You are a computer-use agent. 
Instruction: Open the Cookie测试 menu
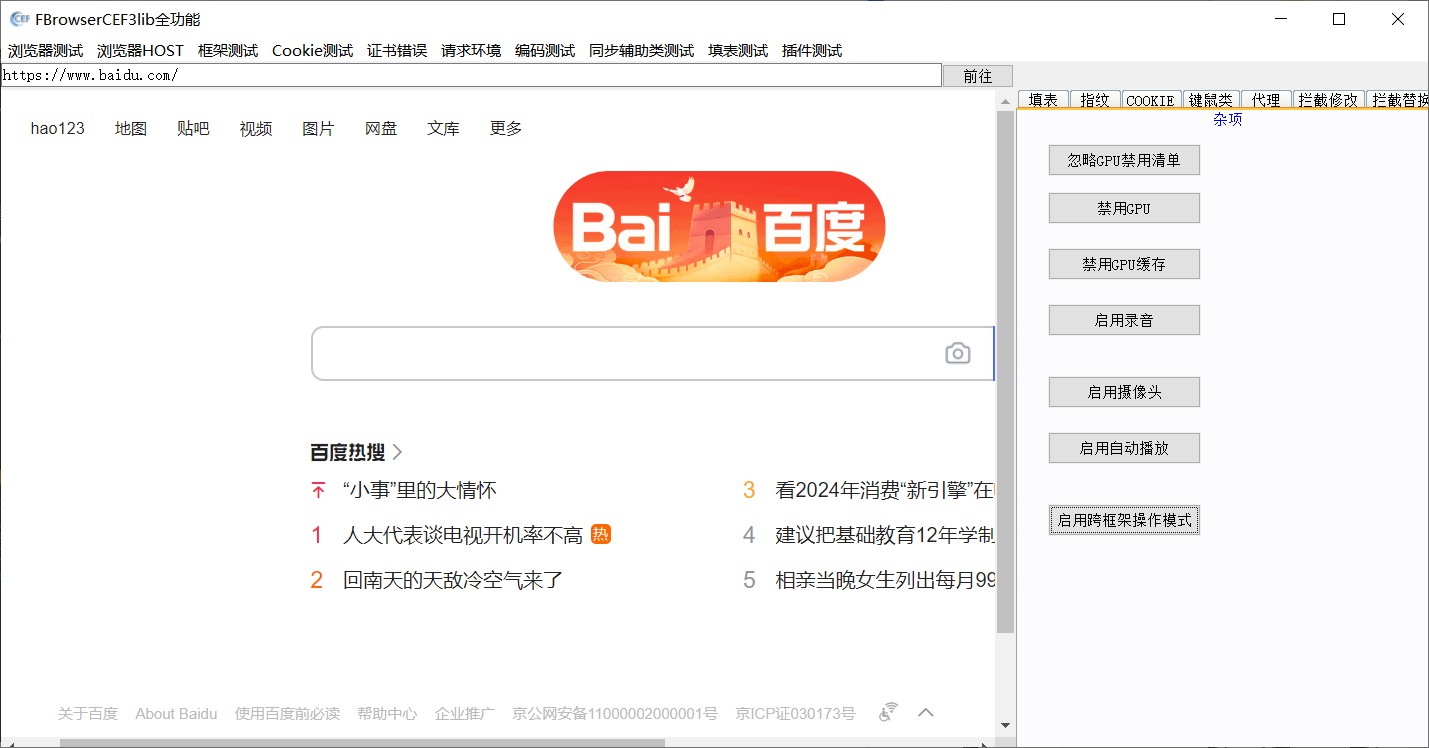[312, 51]
